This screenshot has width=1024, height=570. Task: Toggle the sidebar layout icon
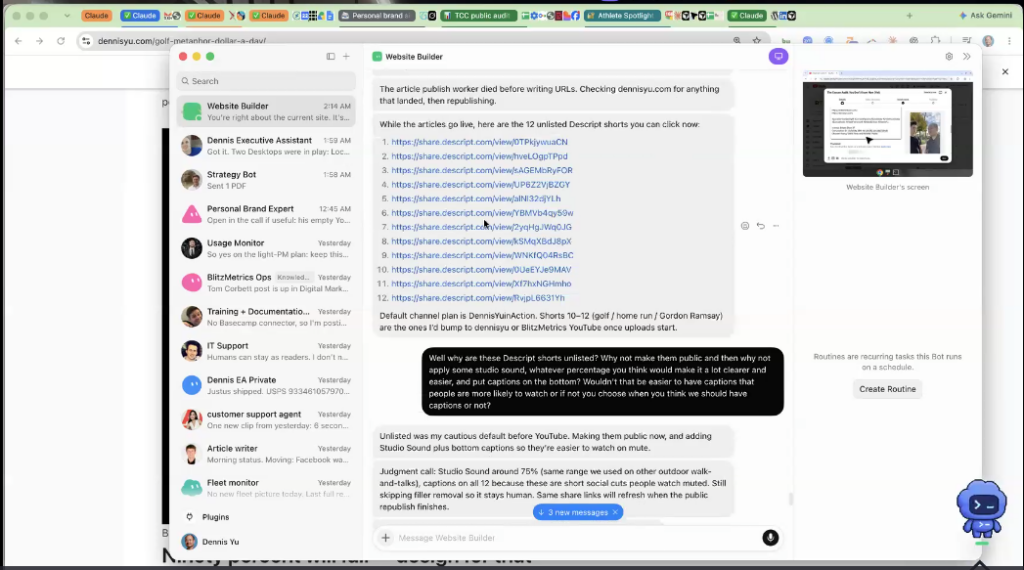(x=330, y=56)
